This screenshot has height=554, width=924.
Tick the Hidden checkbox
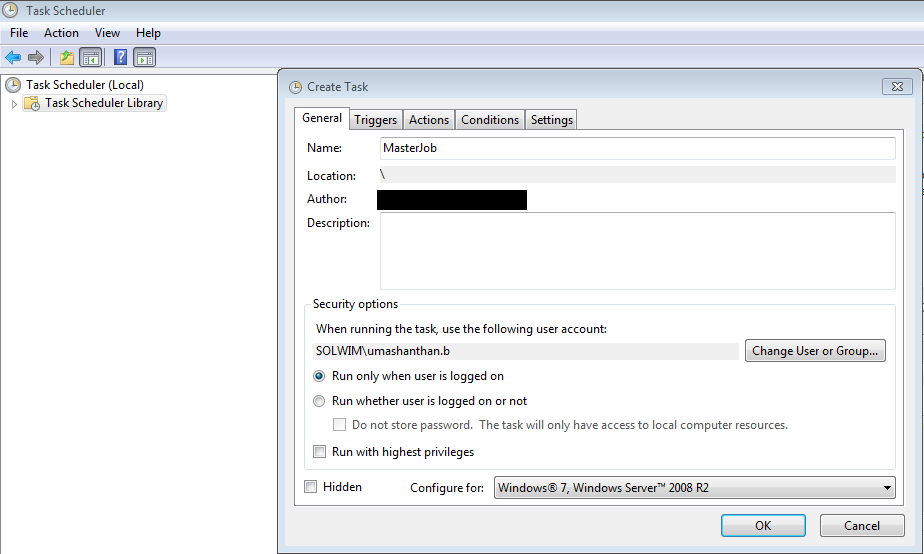click(x=311, y=487)
